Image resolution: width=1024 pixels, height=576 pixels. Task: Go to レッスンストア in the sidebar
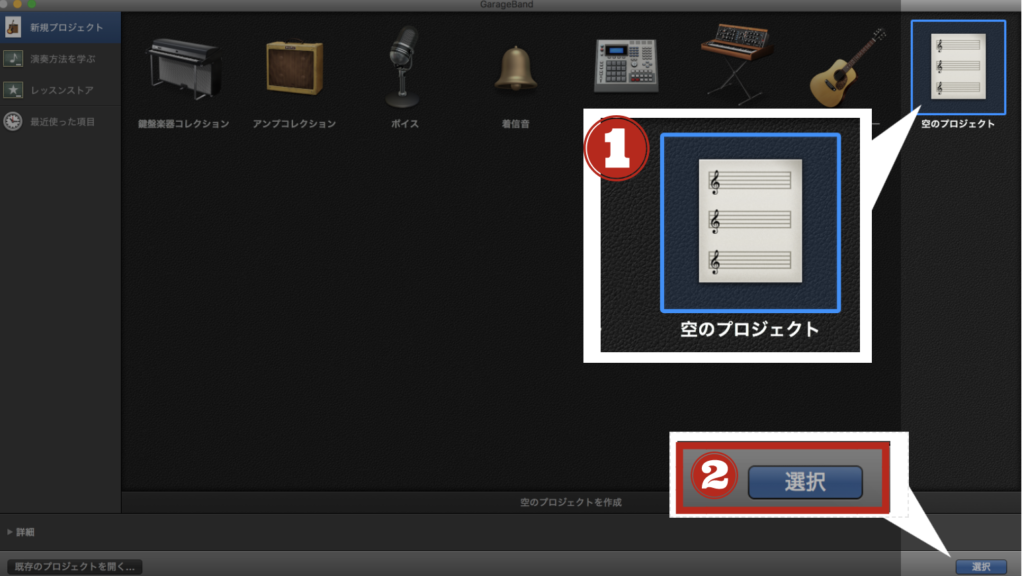point(60,90)
